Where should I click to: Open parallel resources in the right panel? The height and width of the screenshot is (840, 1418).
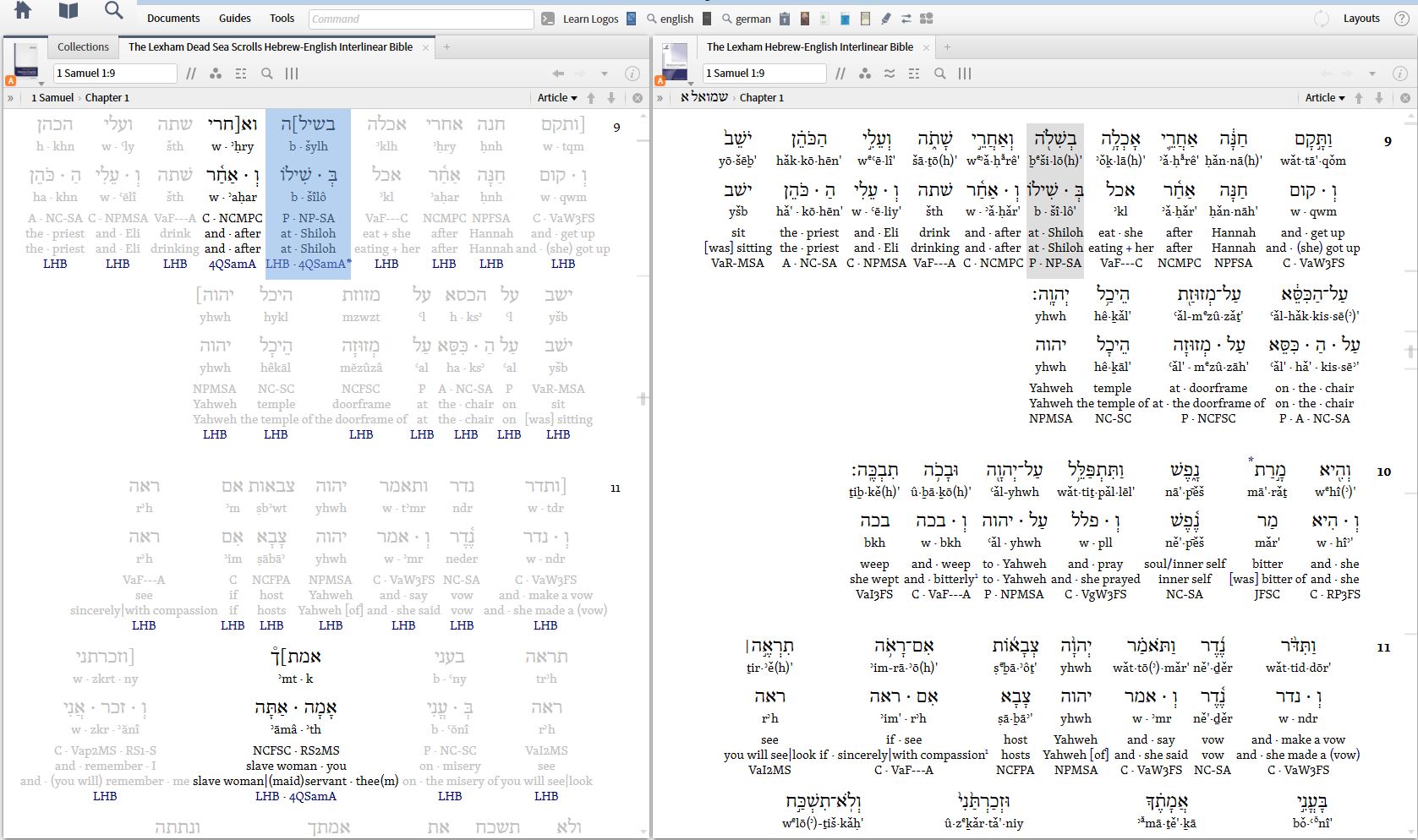[x=840, y=74]
